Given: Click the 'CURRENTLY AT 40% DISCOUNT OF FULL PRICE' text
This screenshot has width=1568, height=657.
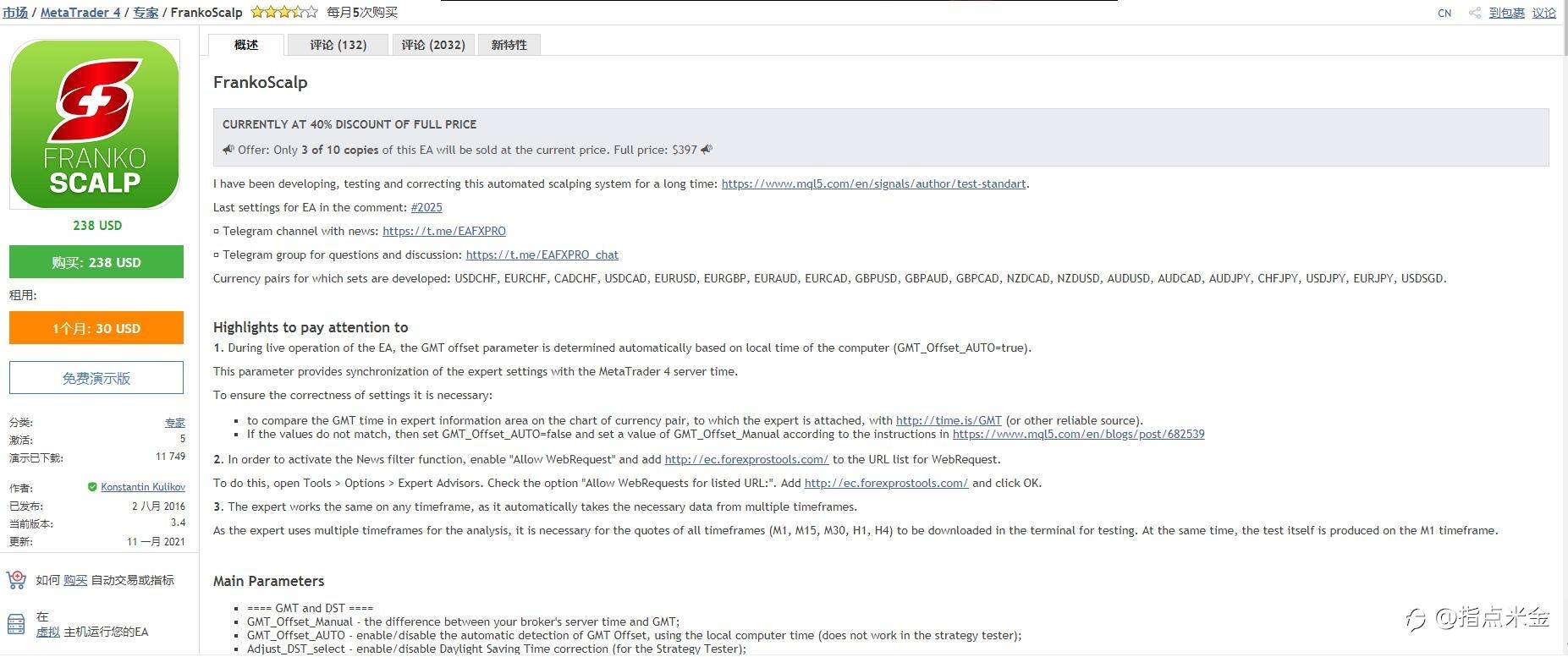Looking at the screenshot, I should point(349,124).
